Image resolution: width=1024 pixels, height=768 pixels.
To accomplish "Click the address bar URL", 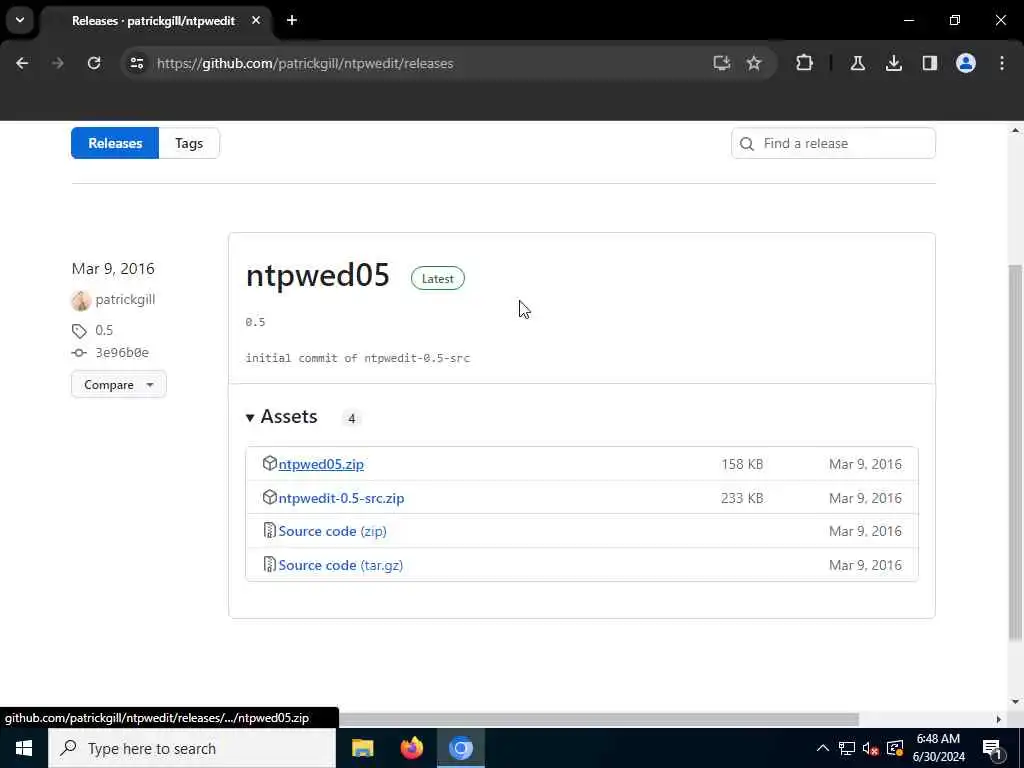I will (305, 63).
